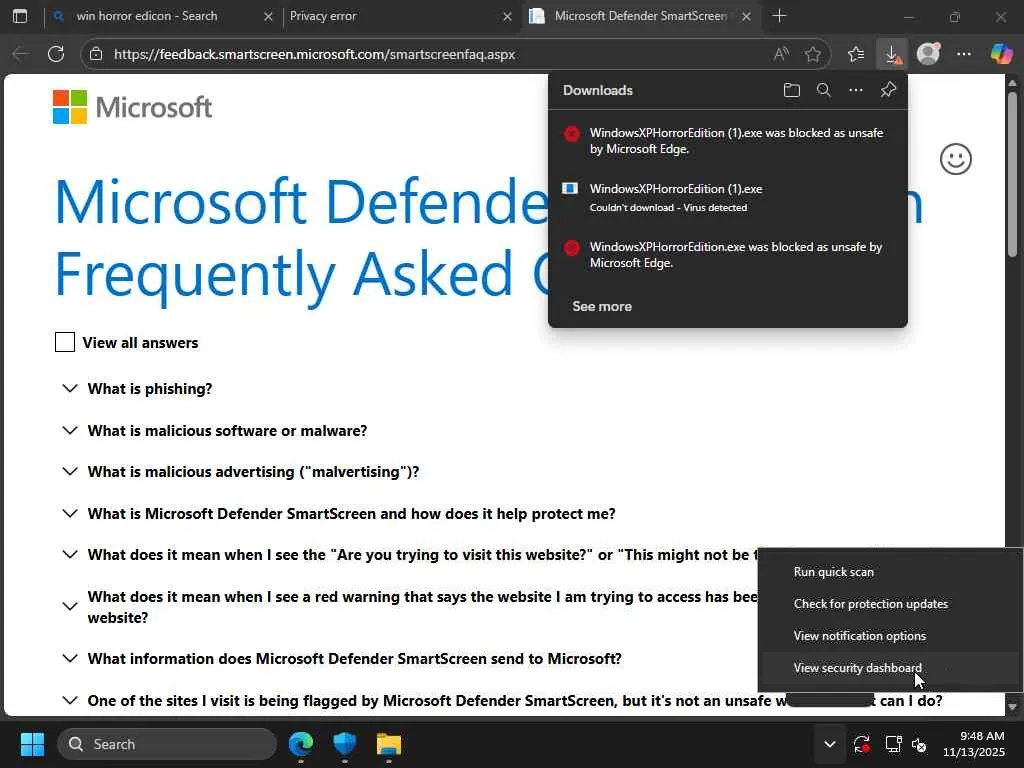Image resolution: width=1024 pixels, height=768 pixels.
Task: Launch Copilot from the toolbar
Action: 1000,54
